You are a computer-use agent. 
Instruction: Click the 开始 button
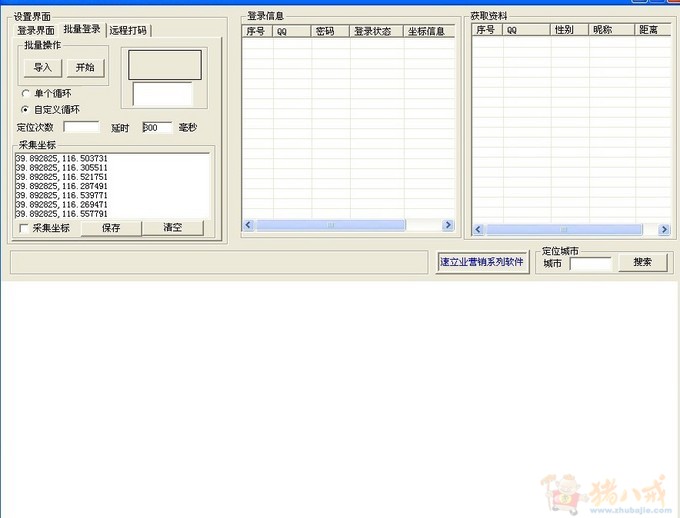[x=85, y=67]
